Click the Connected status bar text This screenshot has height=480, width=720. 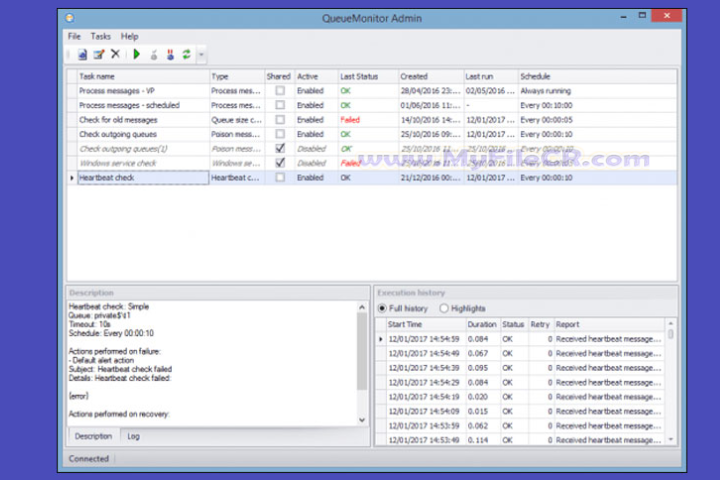pos(89,459)
